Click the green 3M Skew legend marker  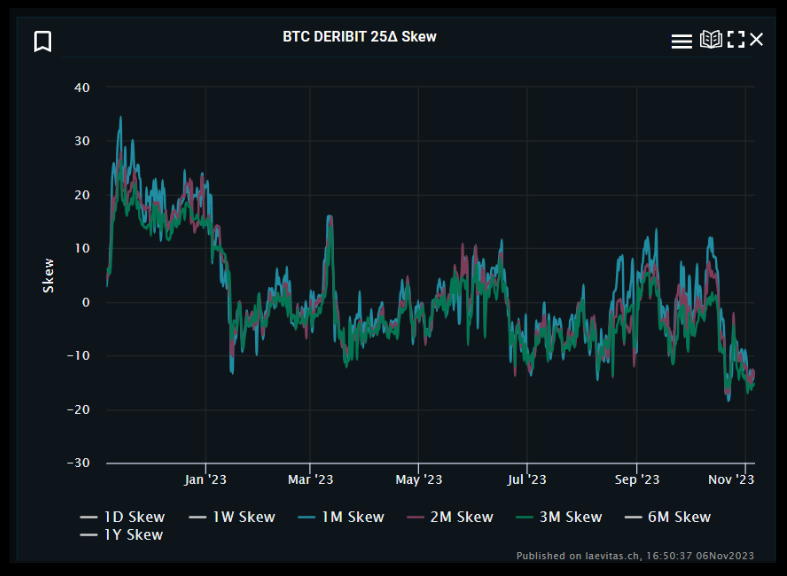click(524, 517)
